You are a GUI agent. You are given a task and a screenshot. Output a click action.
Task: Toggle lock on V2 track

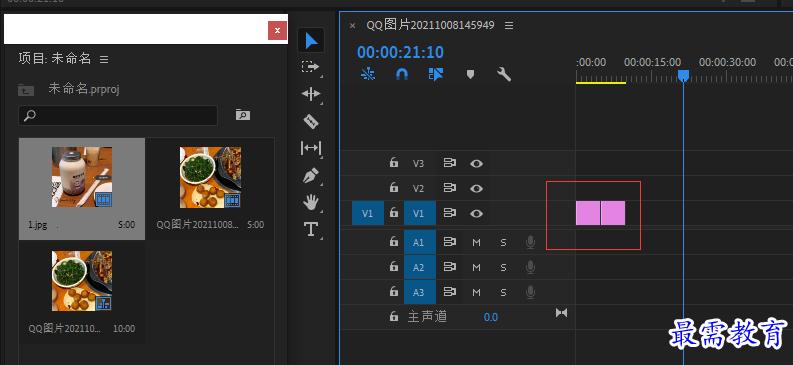[x=393, y=188]
